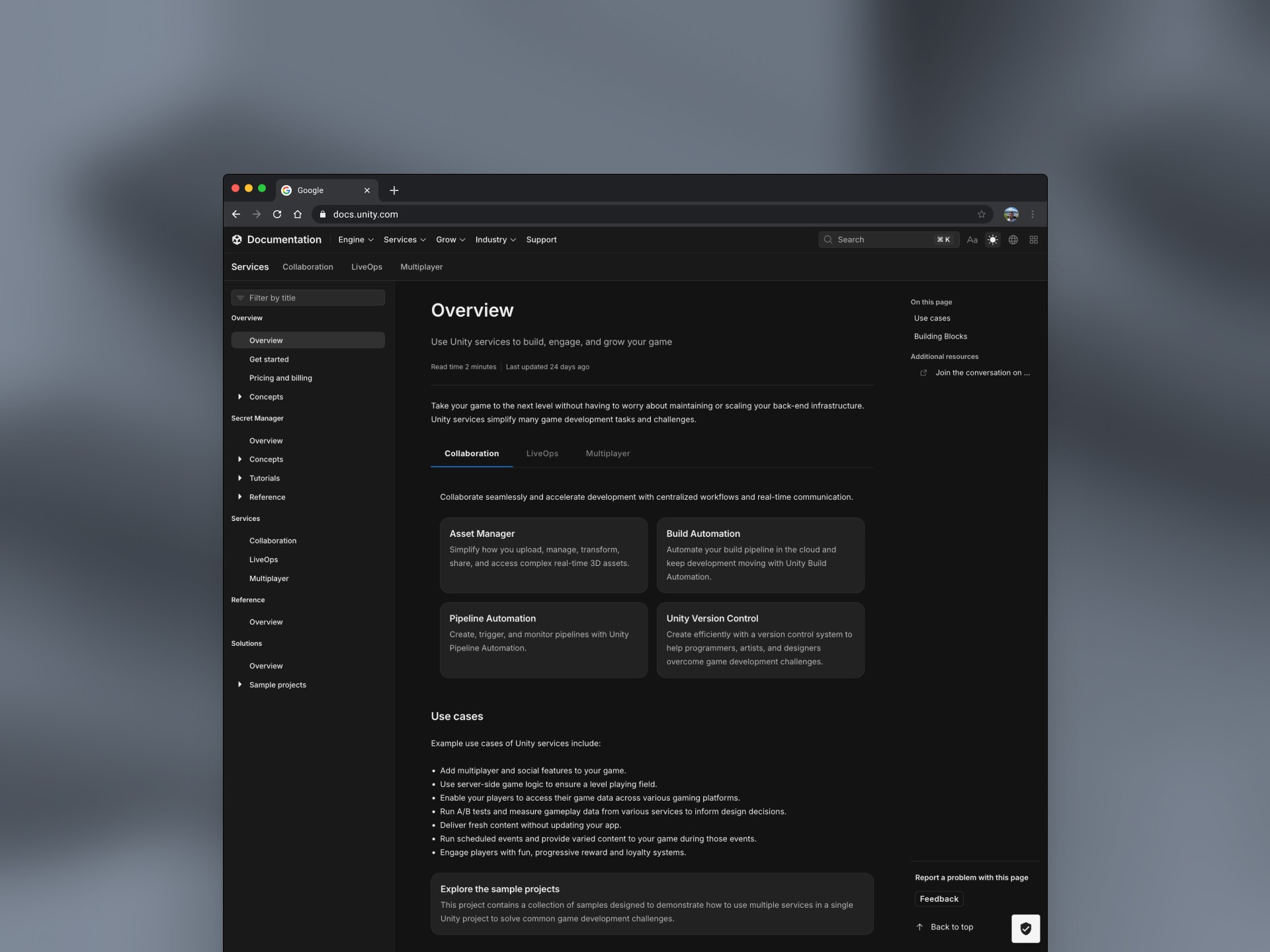Select Multiplayer in the Services subnav
Image resolution: width=1270 pixels, height=952 pixels.
[x=421, y=267]
